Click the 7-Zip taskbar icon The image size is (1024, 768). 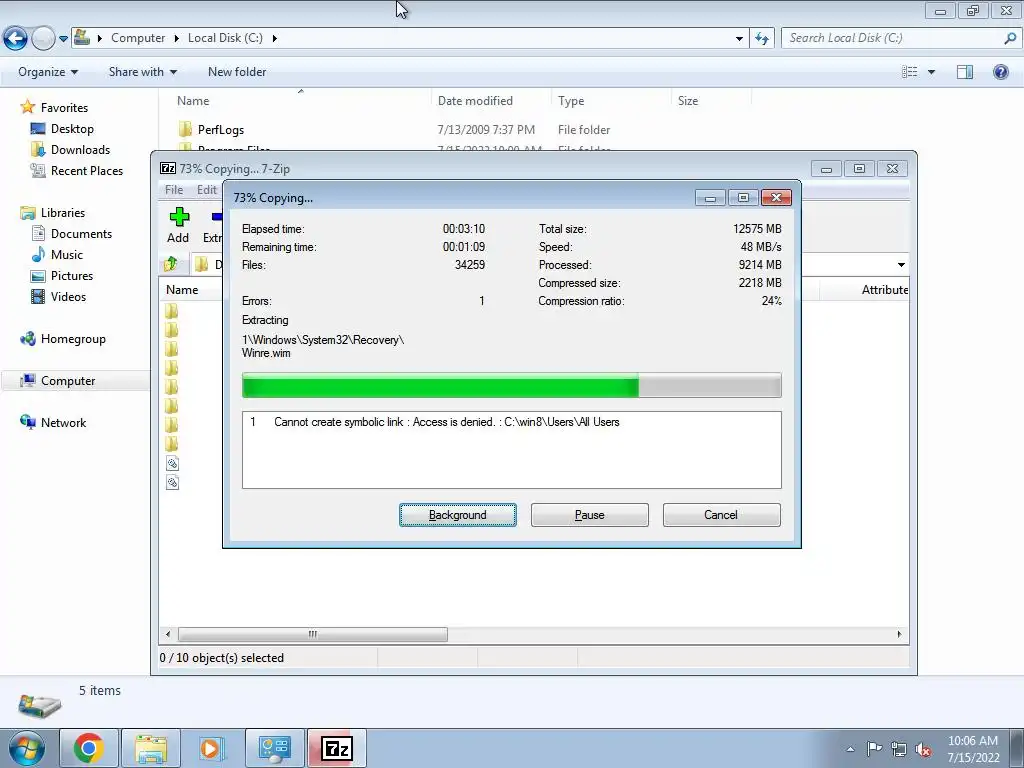336,748
